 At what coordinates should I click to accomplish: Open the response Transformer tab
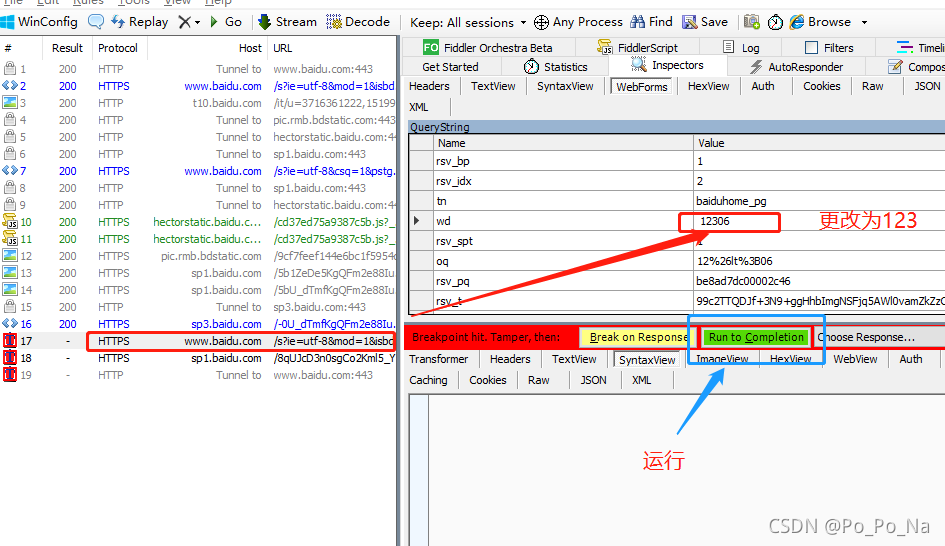coord(438,359)
